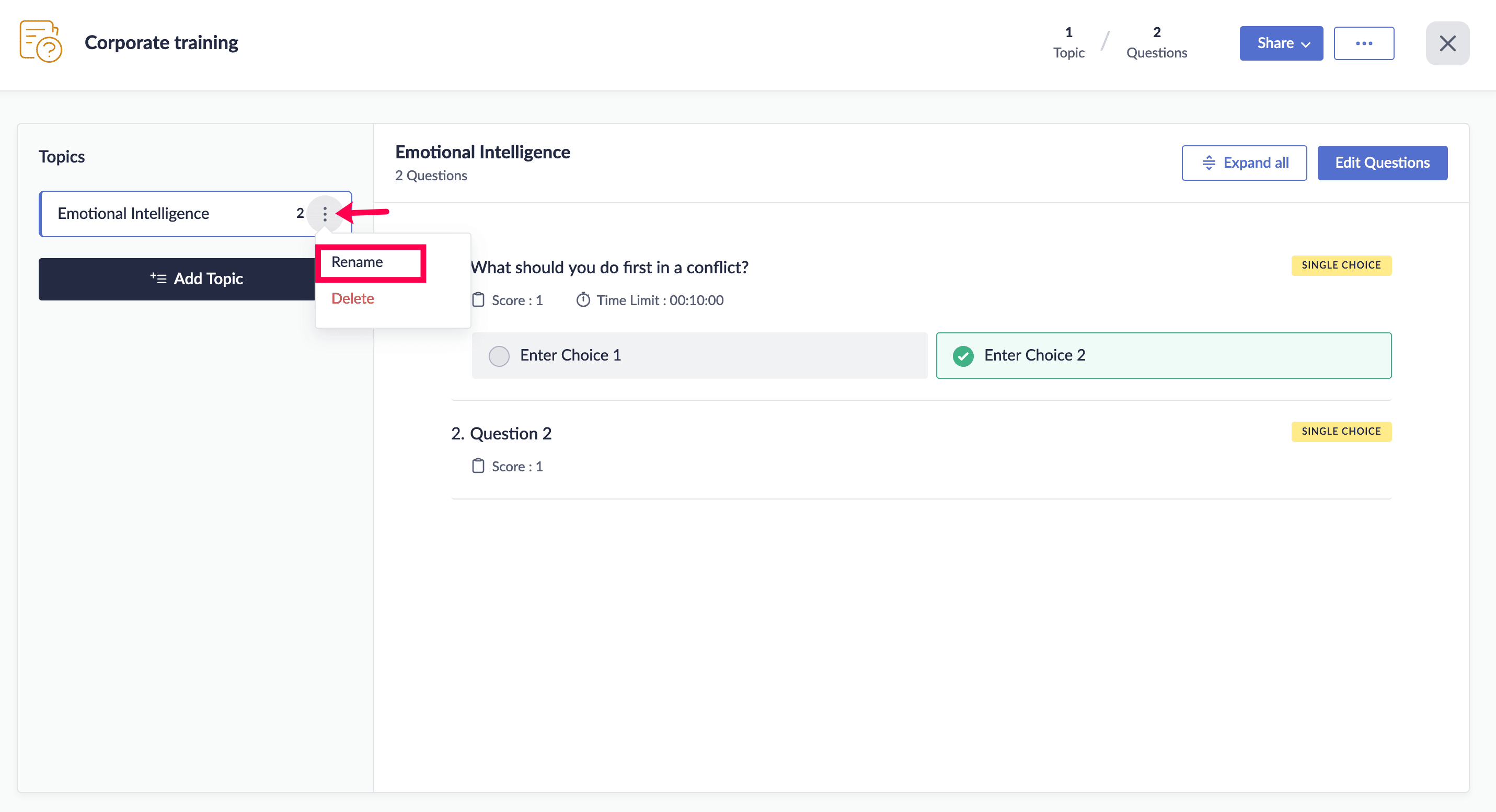Click the SINGLE CHOICE badge on Question 2
The height and width of the screenshot is (812, 1496).
[x=1340, y=431]
